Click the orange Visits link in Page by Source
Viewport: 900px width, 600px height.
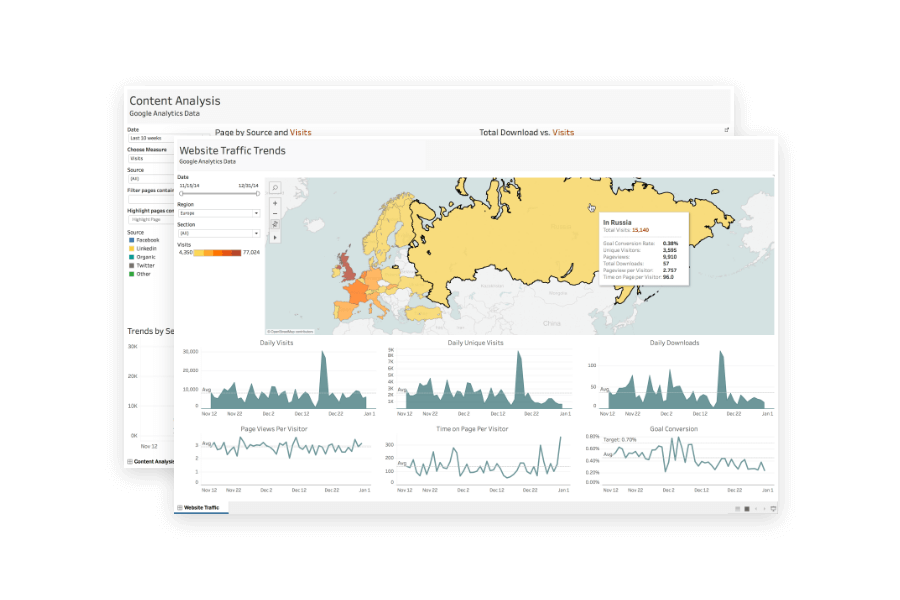pyautogui.click(x=301, y=132)
